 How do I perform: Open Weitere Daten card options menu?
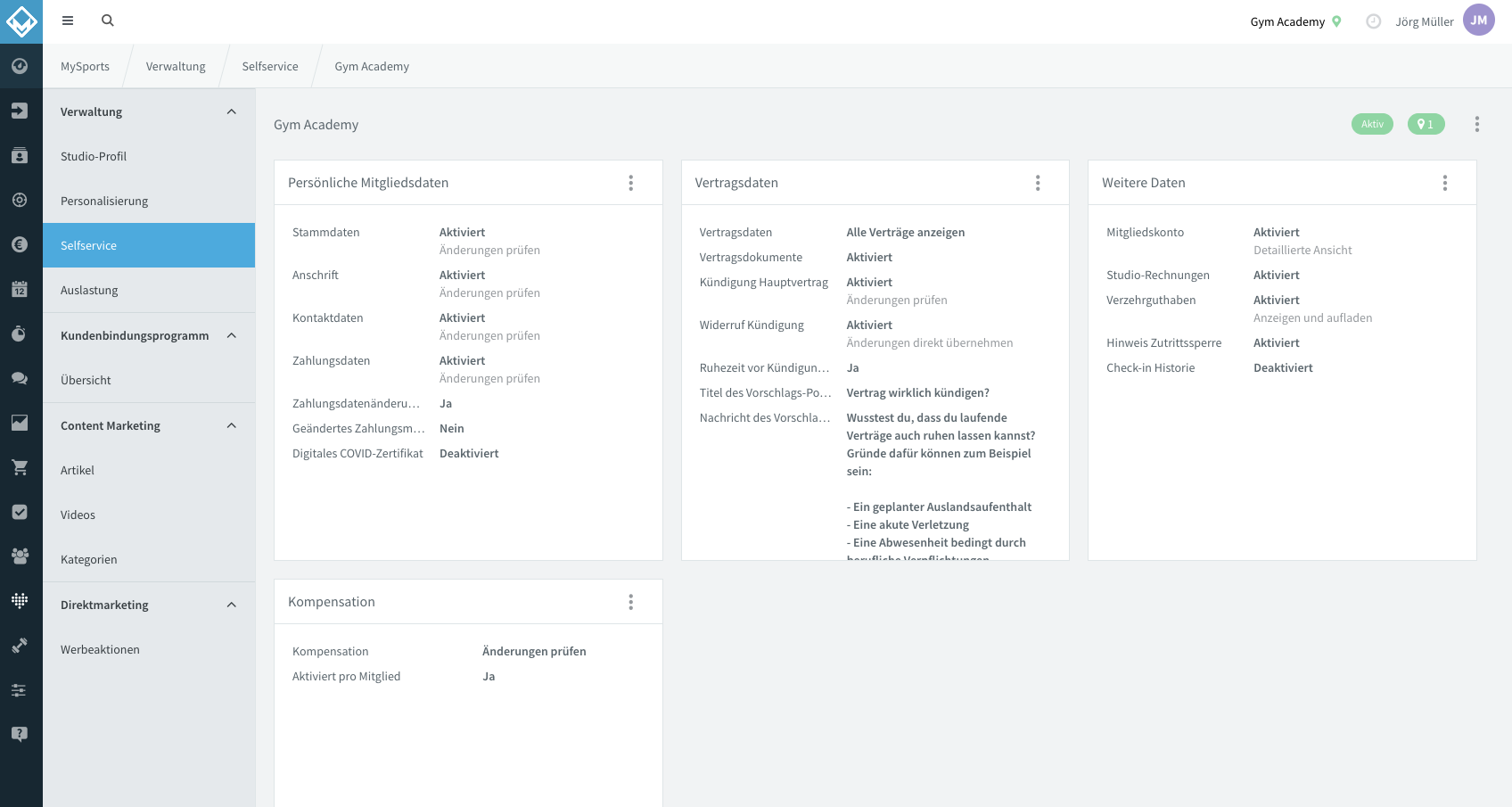click(1445, 183)
